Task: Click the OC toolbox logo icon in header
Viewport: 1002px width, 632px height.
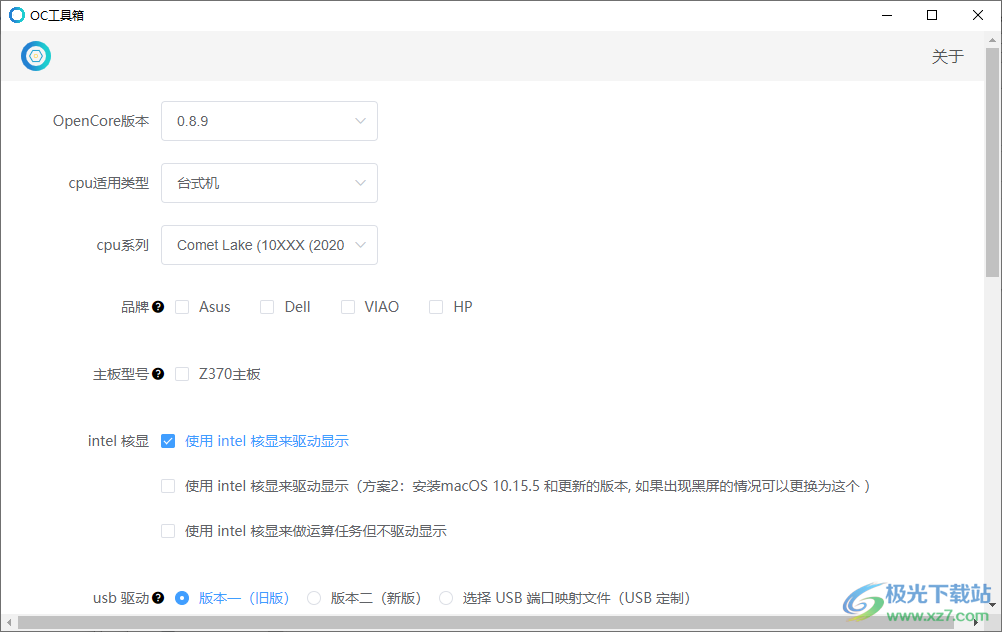Action: point(36,56)
